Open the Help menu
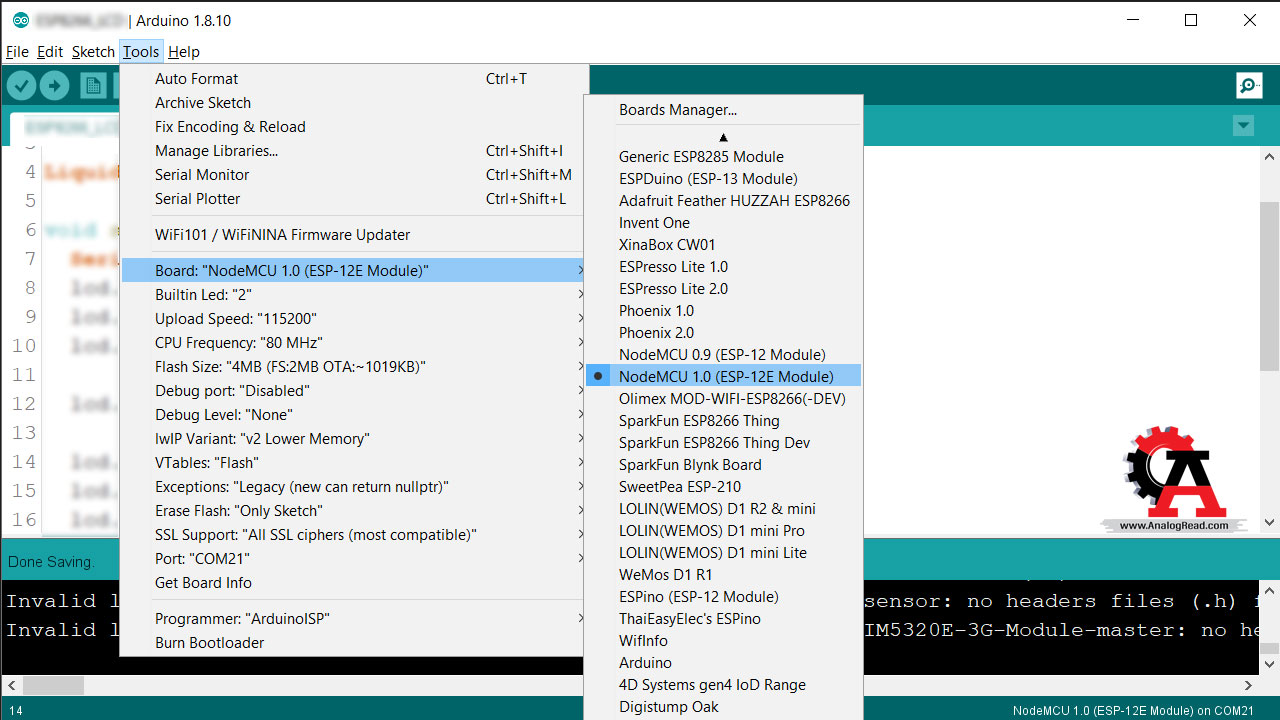 pos(184,52)
